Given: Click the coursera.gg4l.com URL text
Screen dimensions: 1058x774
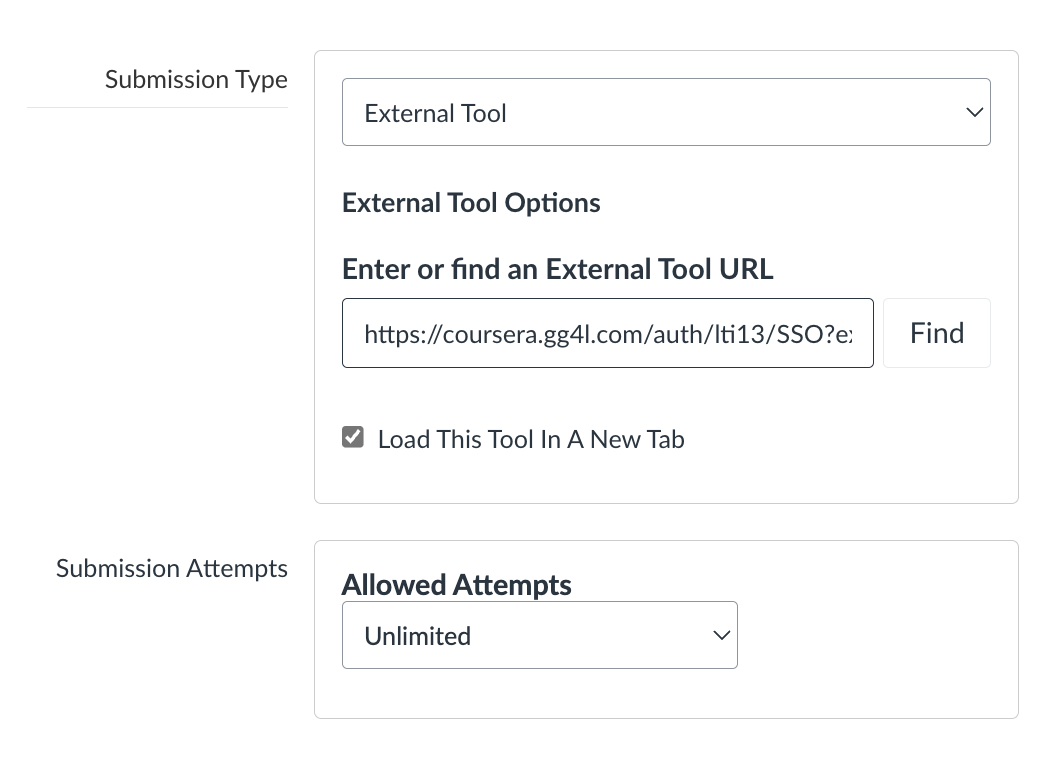Looking at the screenshot, I should coord(607,333).
